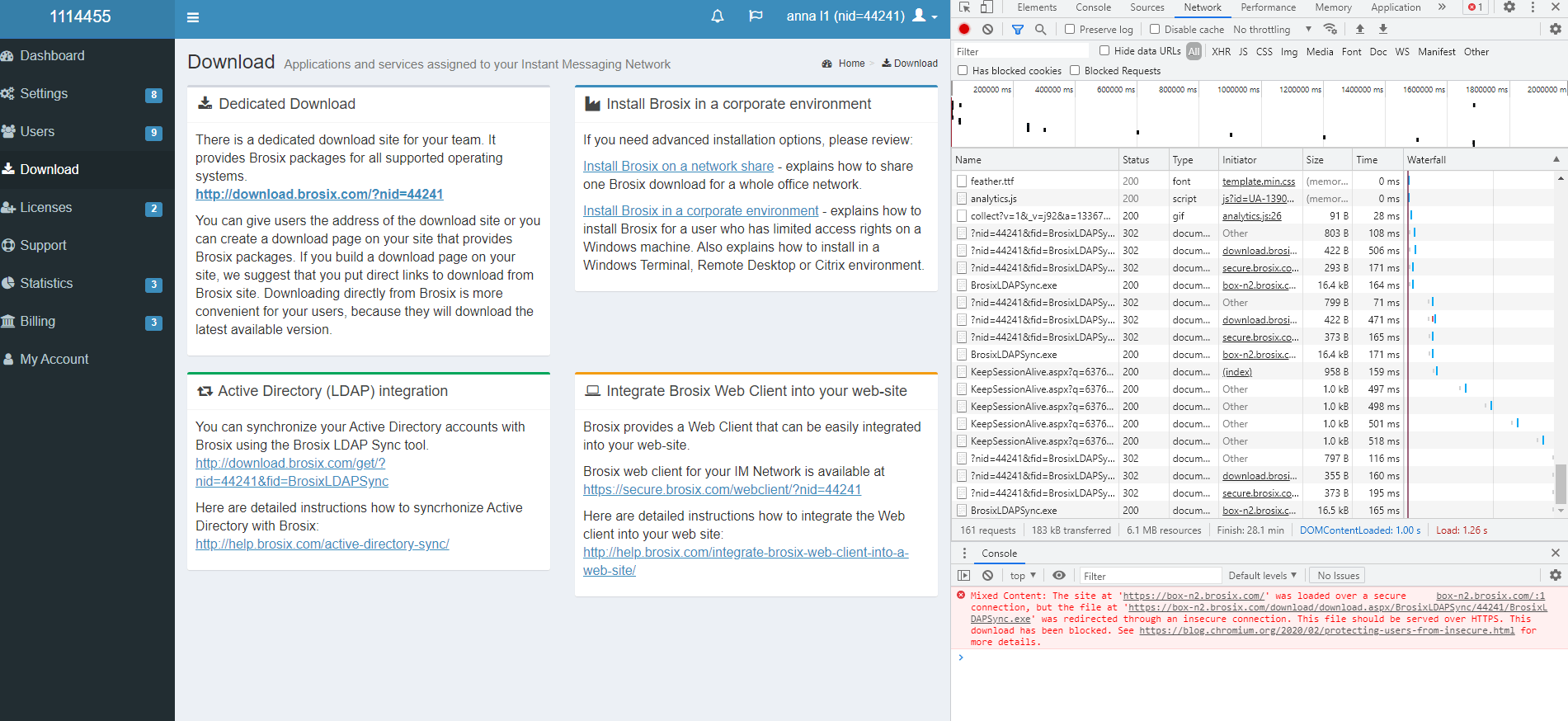
Task: Toggle the hamburger sidebar menu
Action: click(193, 17)
